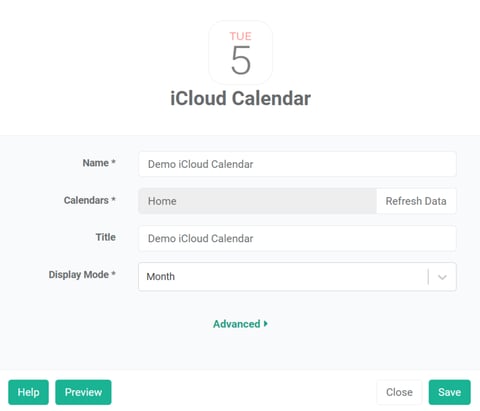Save the calendar widget settings
The height and width of the screenshot is (411, 480).
click(x=449, y=392)
